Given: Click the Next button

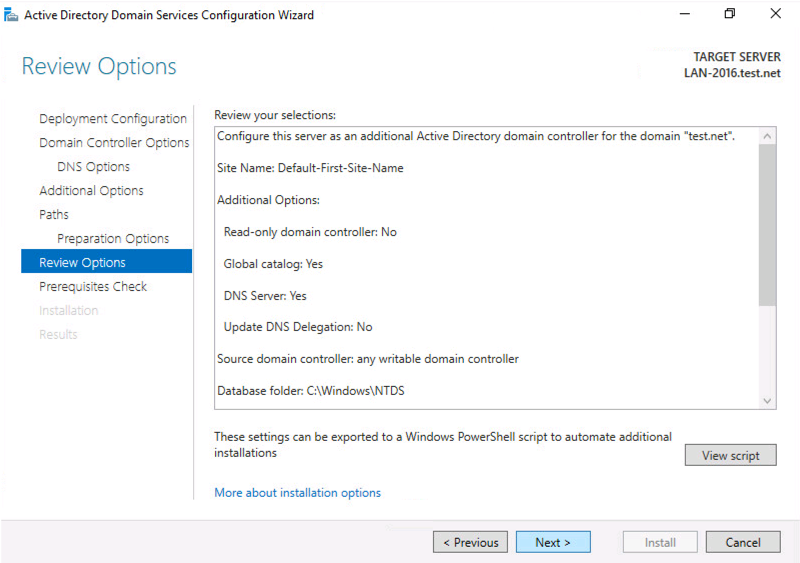Looking at the screenshot, I should 553,542.
